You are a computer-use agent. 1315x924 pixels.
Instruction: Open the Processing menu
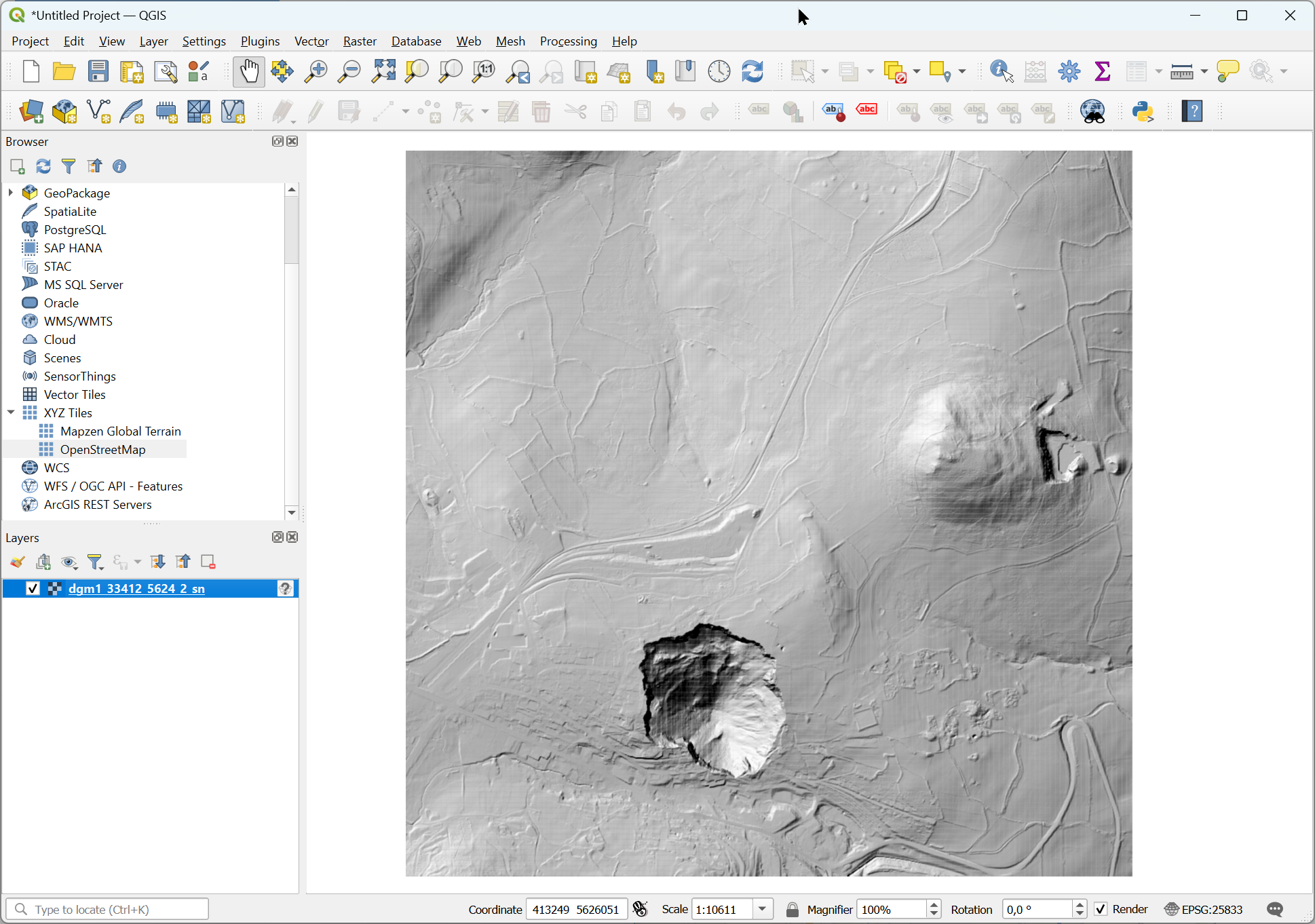point(568,41)
